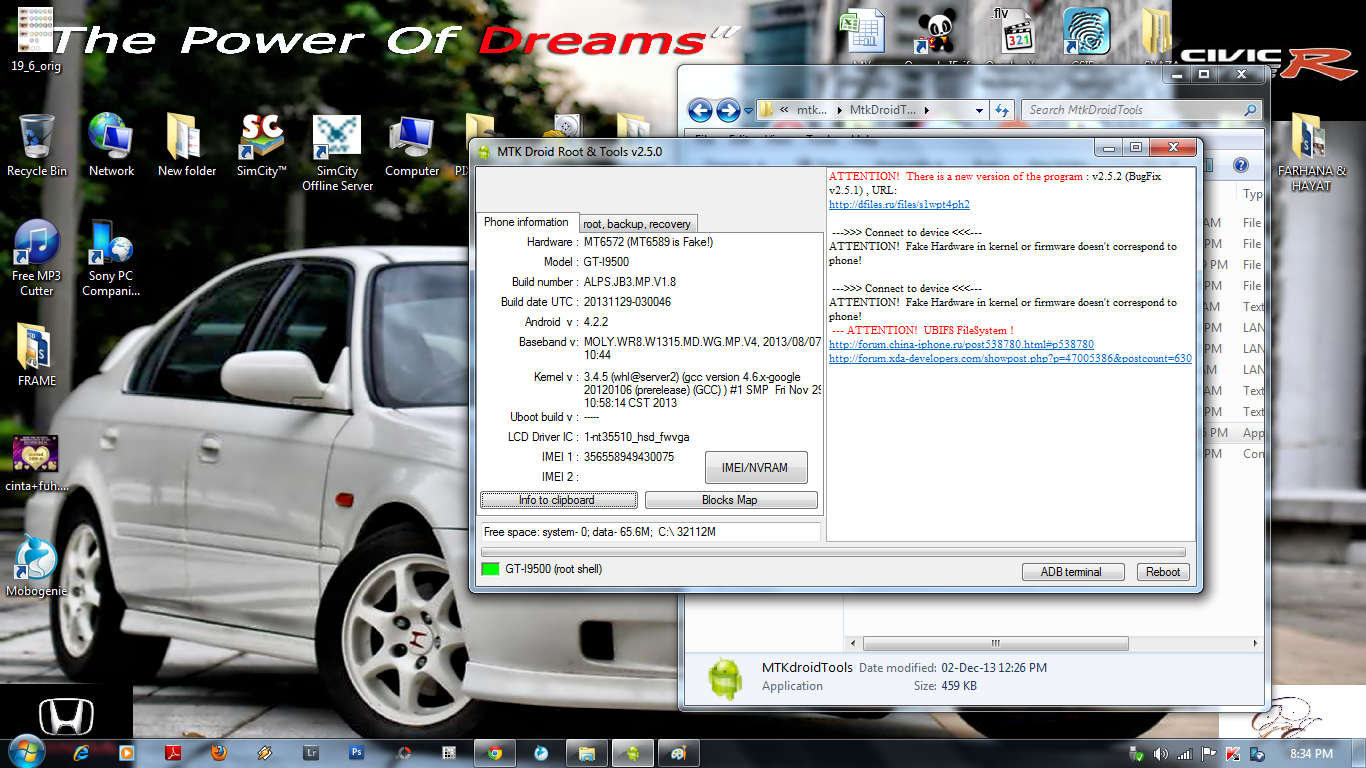The width and height of the screenshot is (1366, 768).
Task: Open Adobe Reader from the taskbar
Action: click(173, 752)
